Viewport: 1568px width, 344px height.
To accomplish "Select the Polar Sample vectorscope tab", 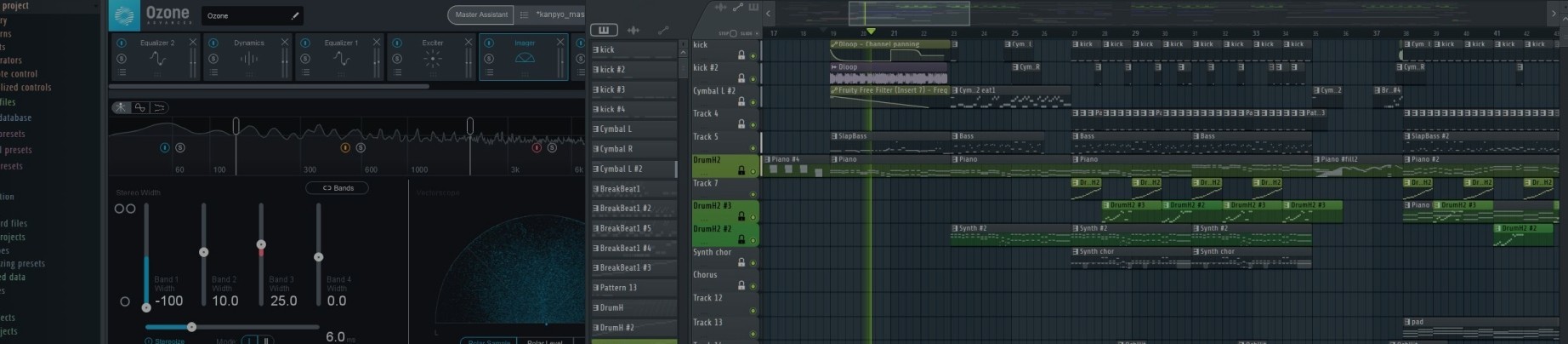I will pyautogui.click(x=490, y=341).
